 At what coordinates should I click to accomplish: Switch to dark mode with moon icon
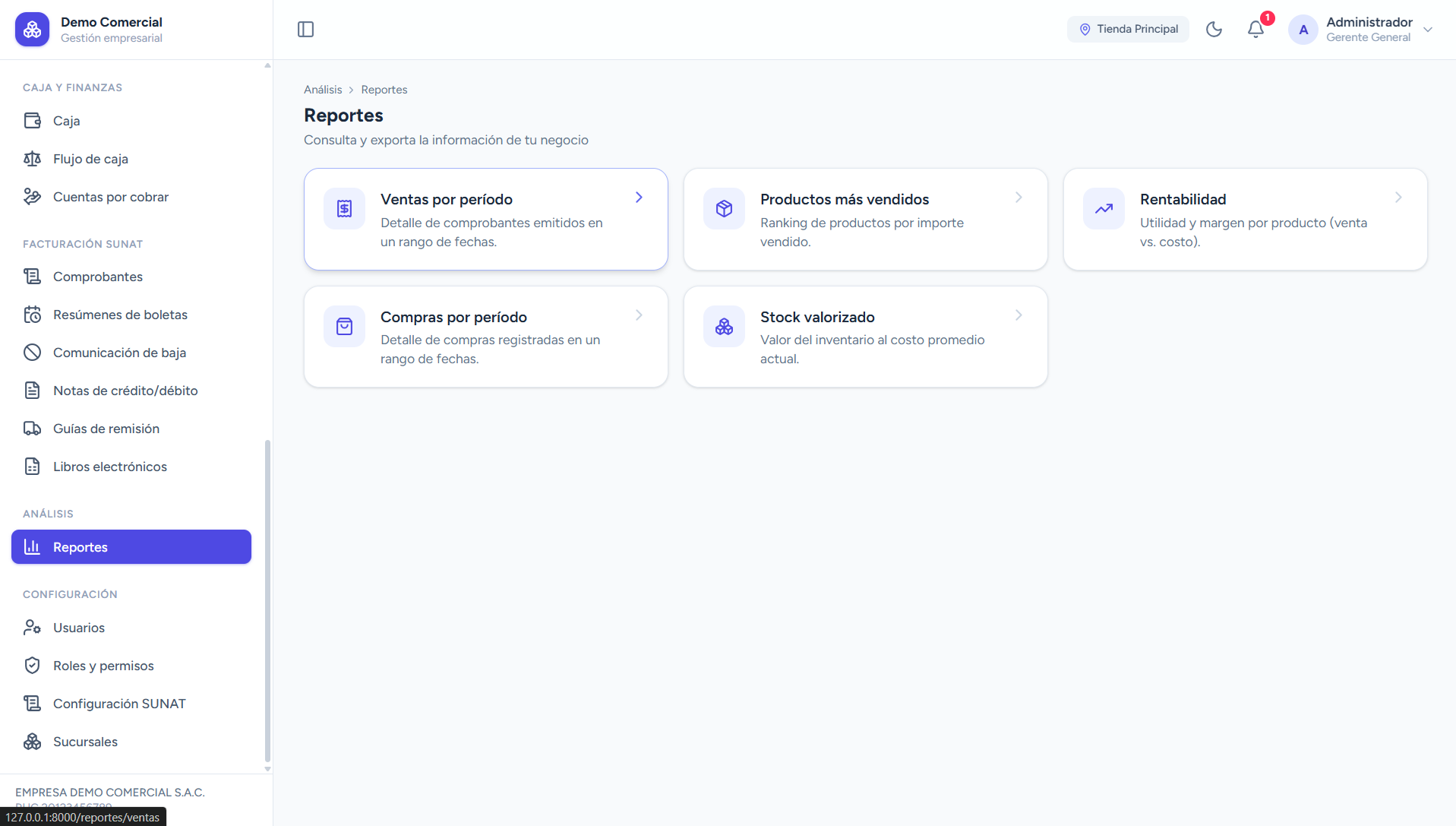pyautogui.click(x=1214, y=29)
